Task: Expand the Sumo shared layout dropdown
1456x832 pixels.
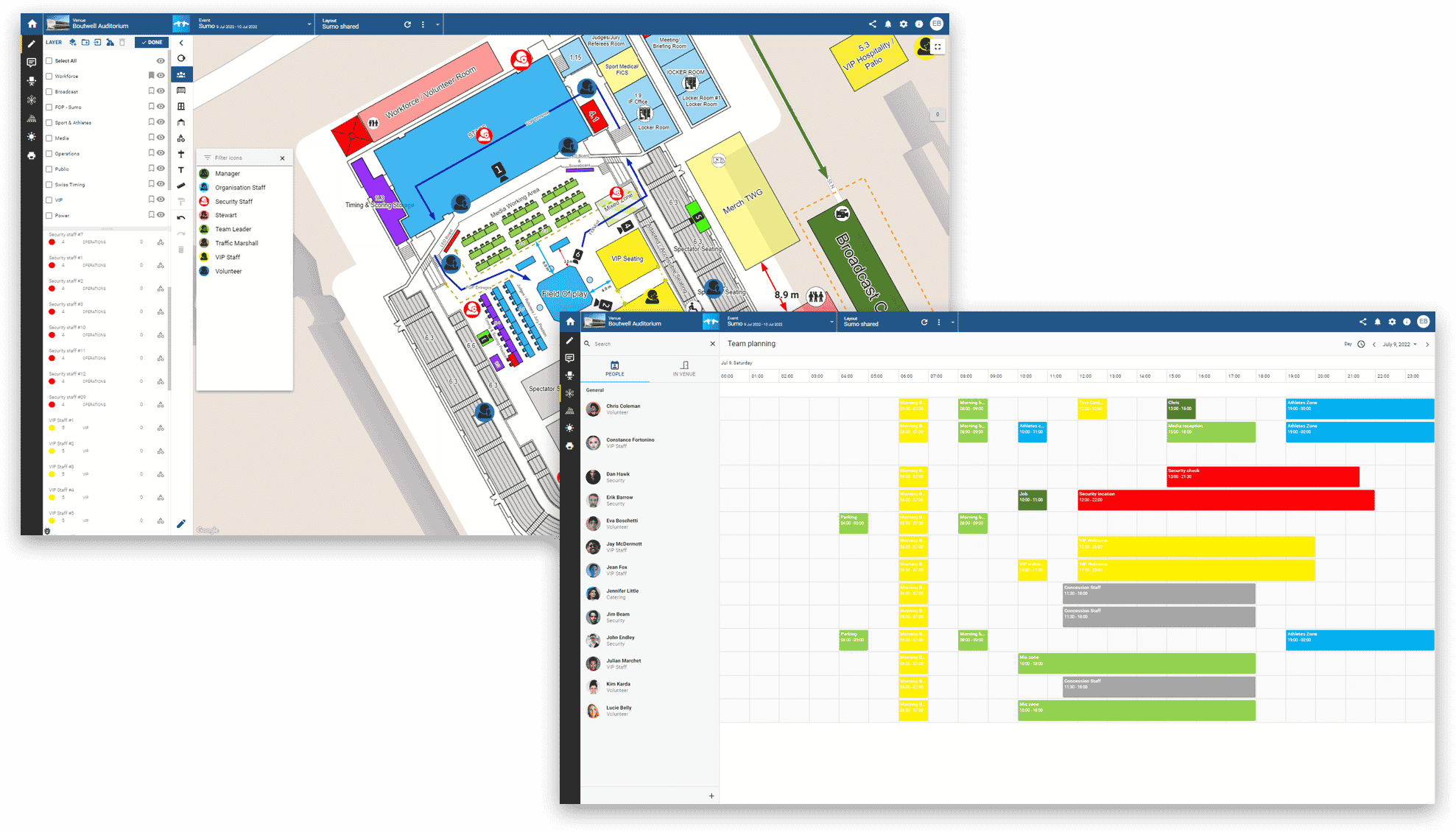Action: [440, 24]
